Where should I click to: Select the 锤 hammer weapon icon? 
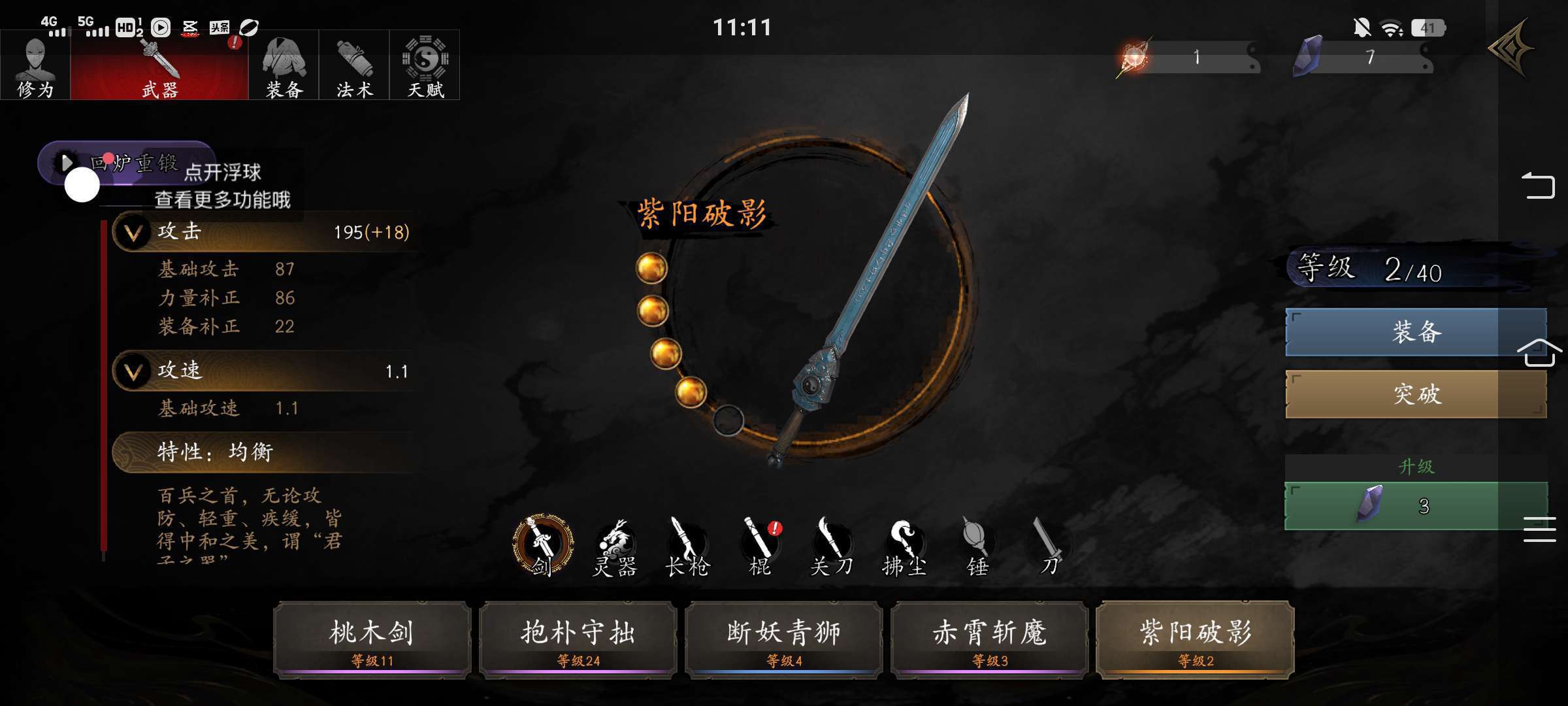point(977,548)
